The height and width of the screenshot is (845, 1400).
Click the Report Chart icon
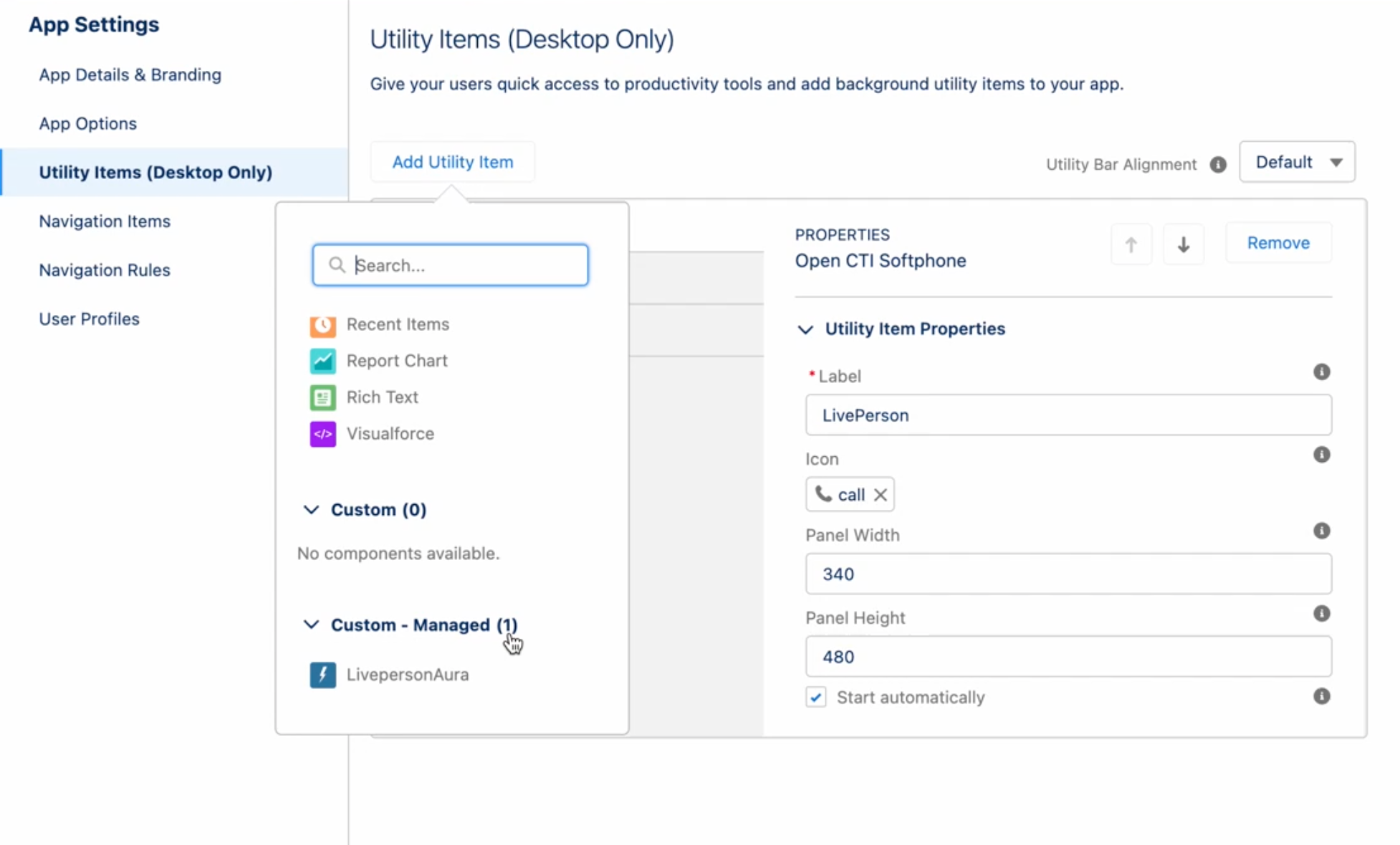322,361
